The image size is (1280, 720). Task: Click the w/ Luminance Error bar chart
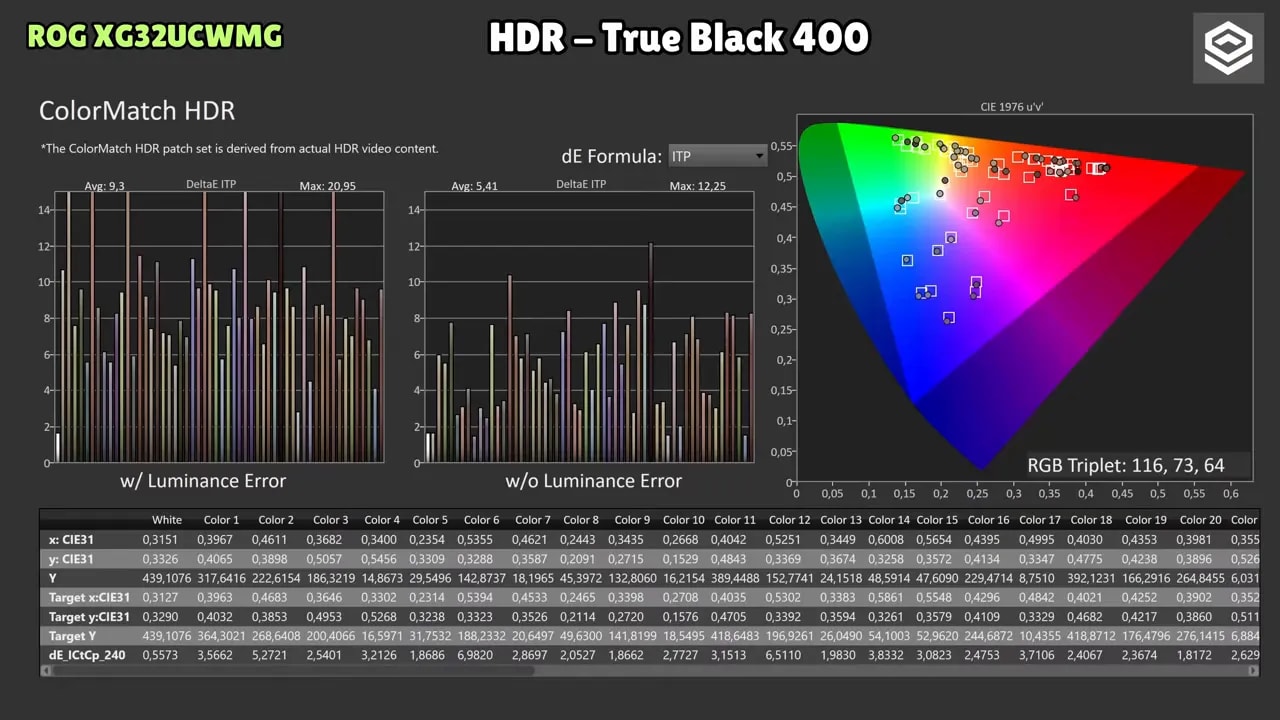tap(218, 327)
